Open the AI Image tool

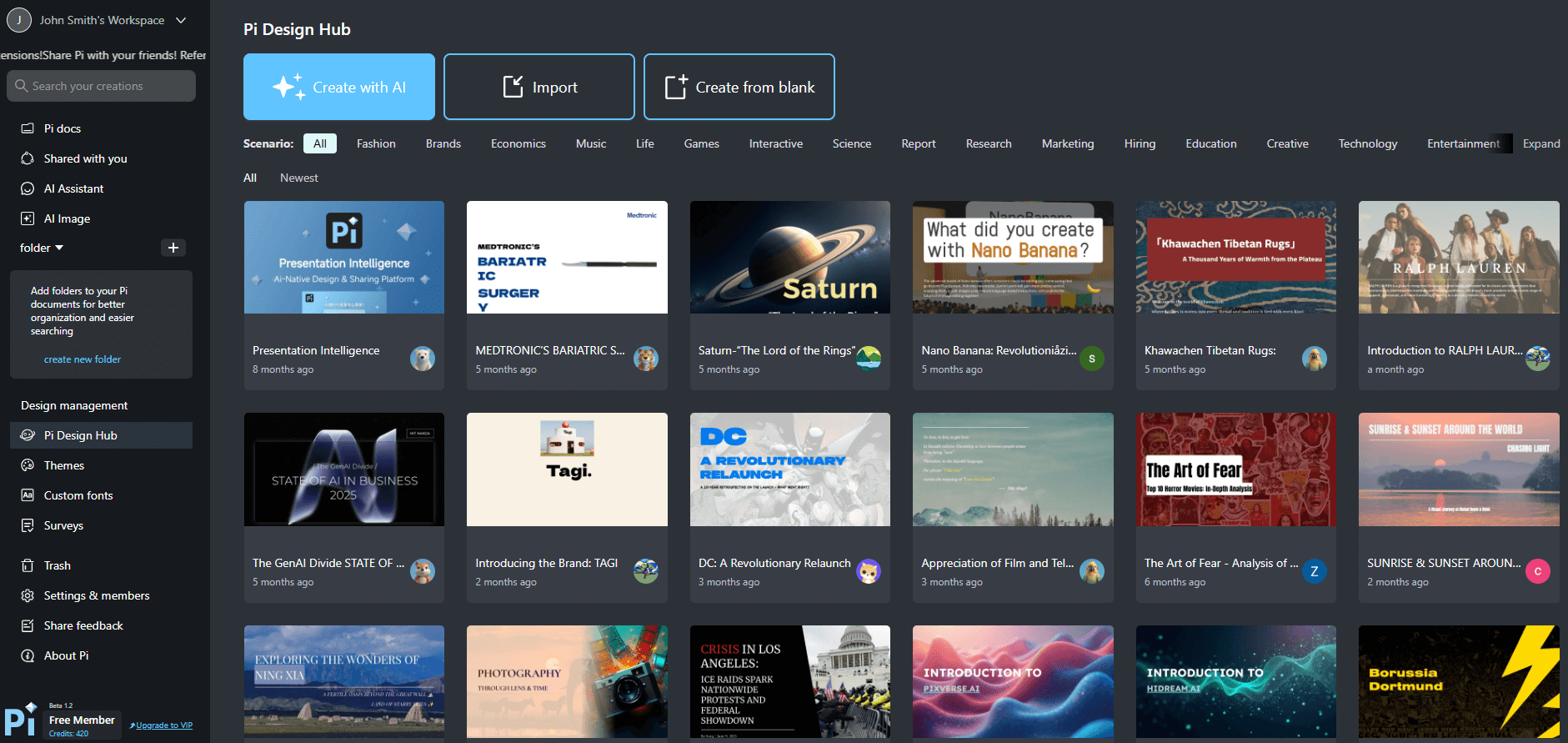click(x=67, y=218)
